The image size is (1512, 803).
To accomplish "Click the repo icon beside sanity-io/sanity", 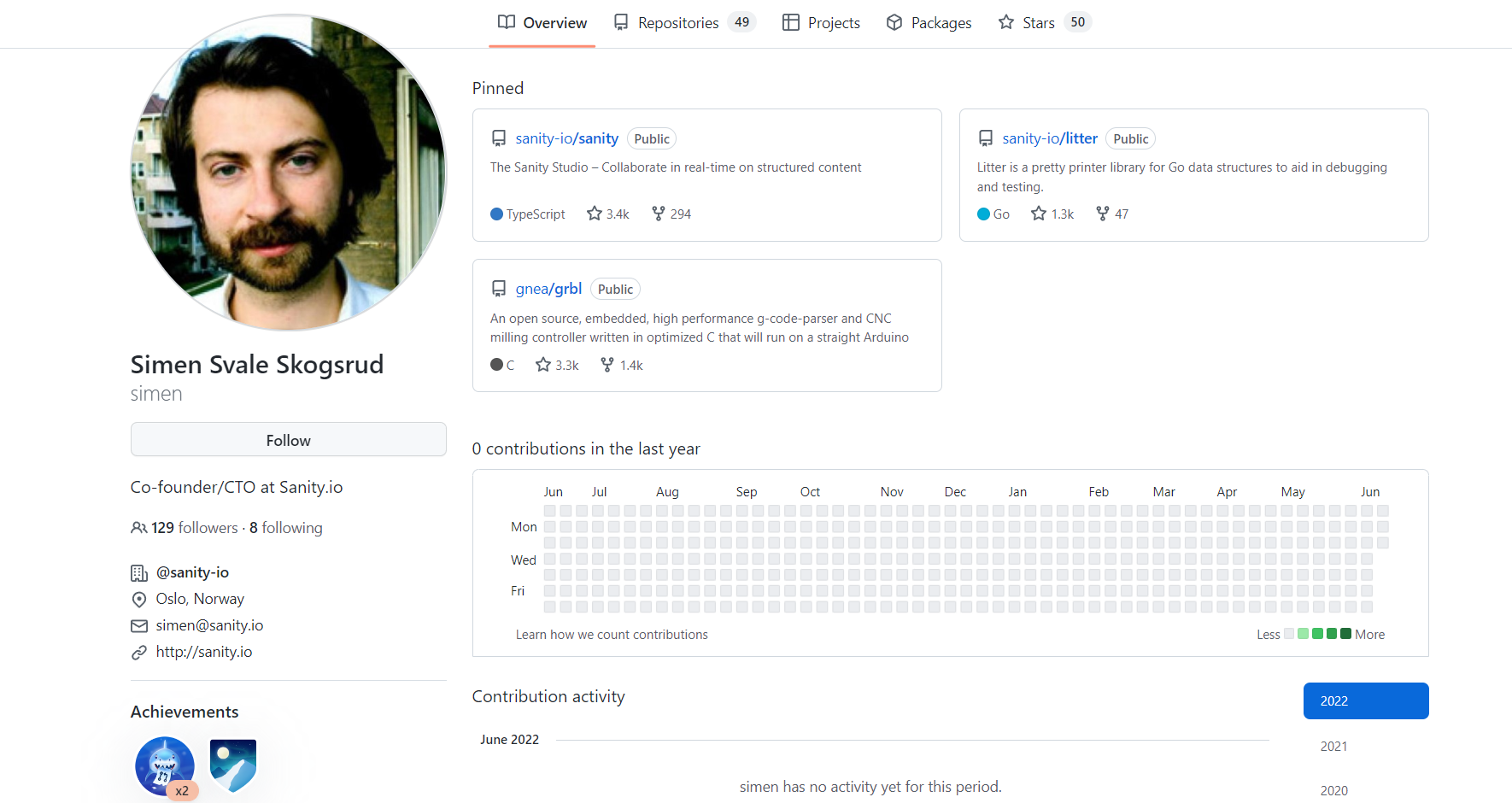I will click(499, 138).
